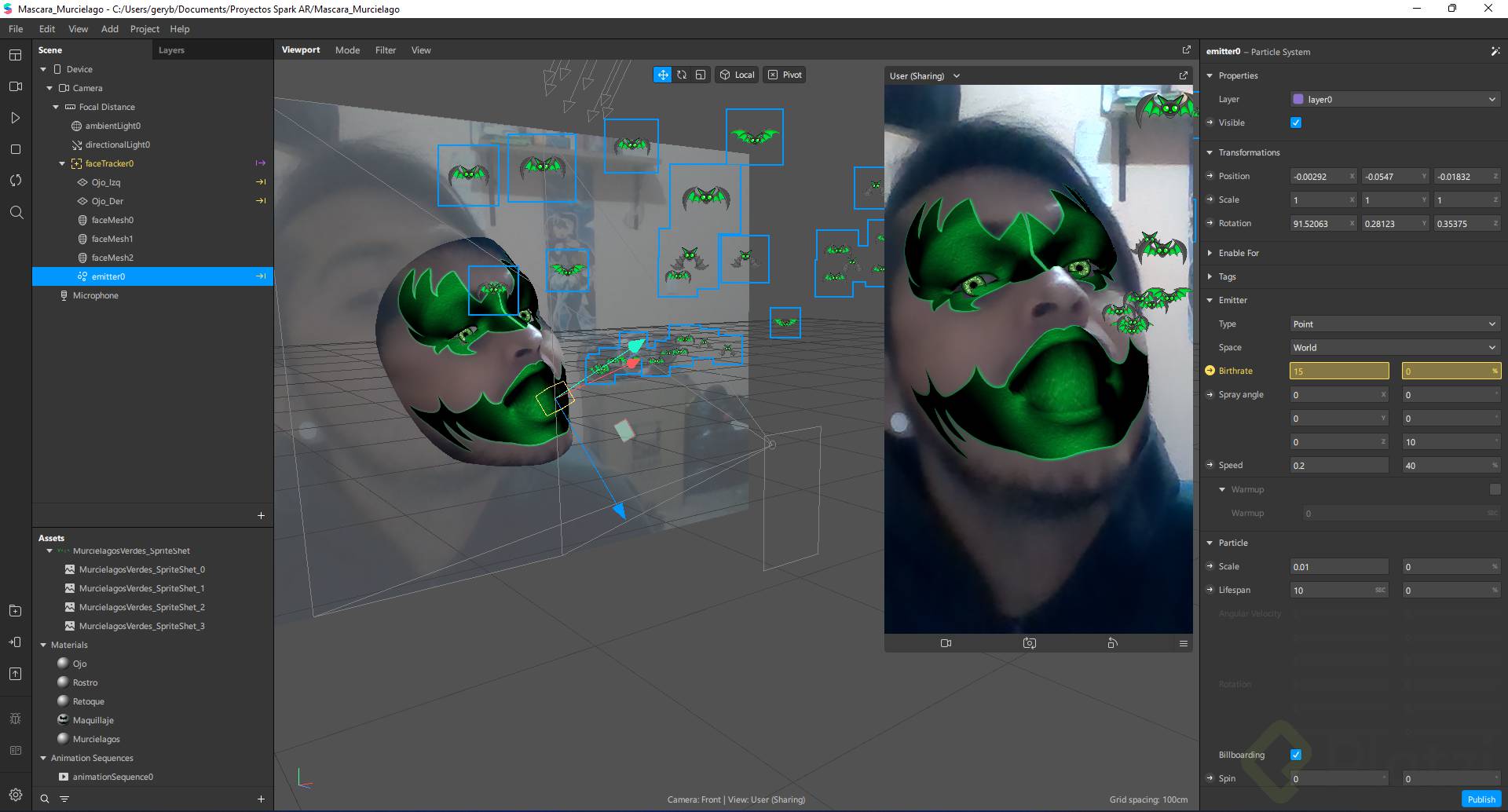The image size is (1508, 812).
Task: Click the patch arrow on Ojo_Der row
Action: click(x=261, y=201)
